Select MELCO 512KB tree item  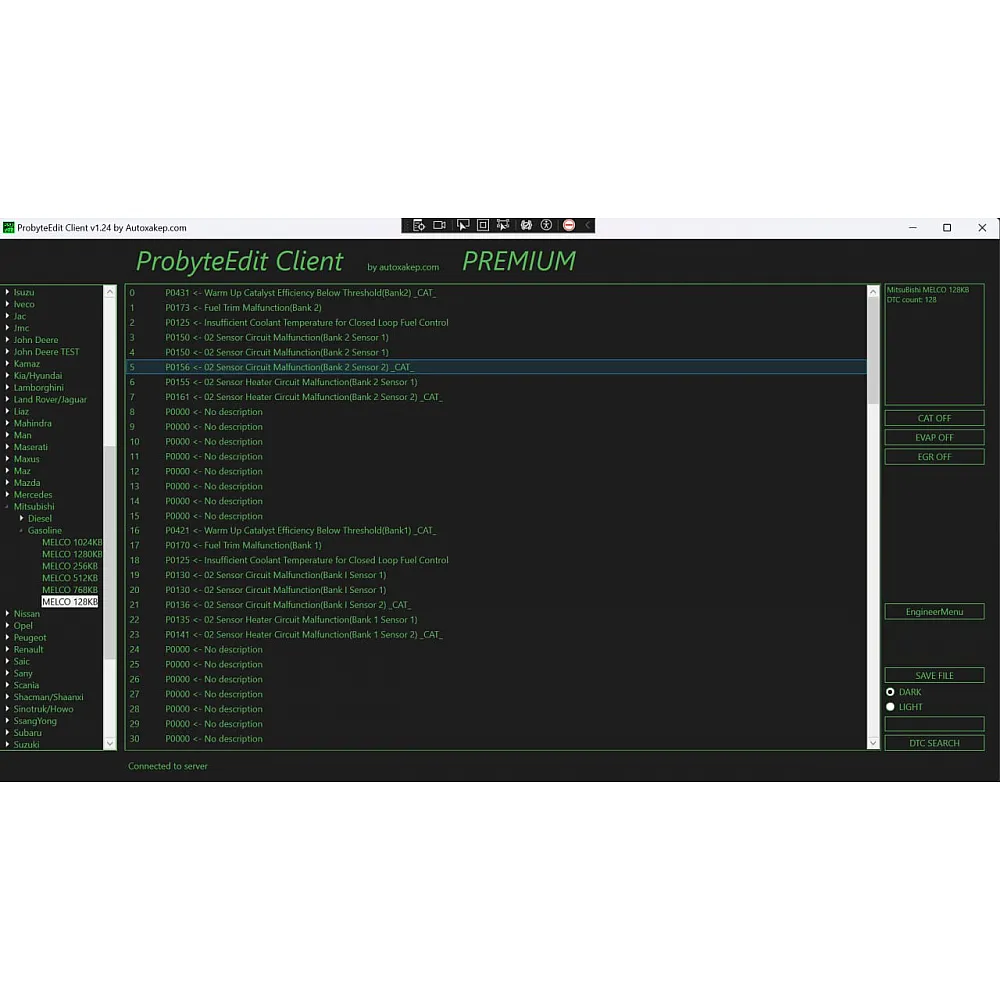70,578
